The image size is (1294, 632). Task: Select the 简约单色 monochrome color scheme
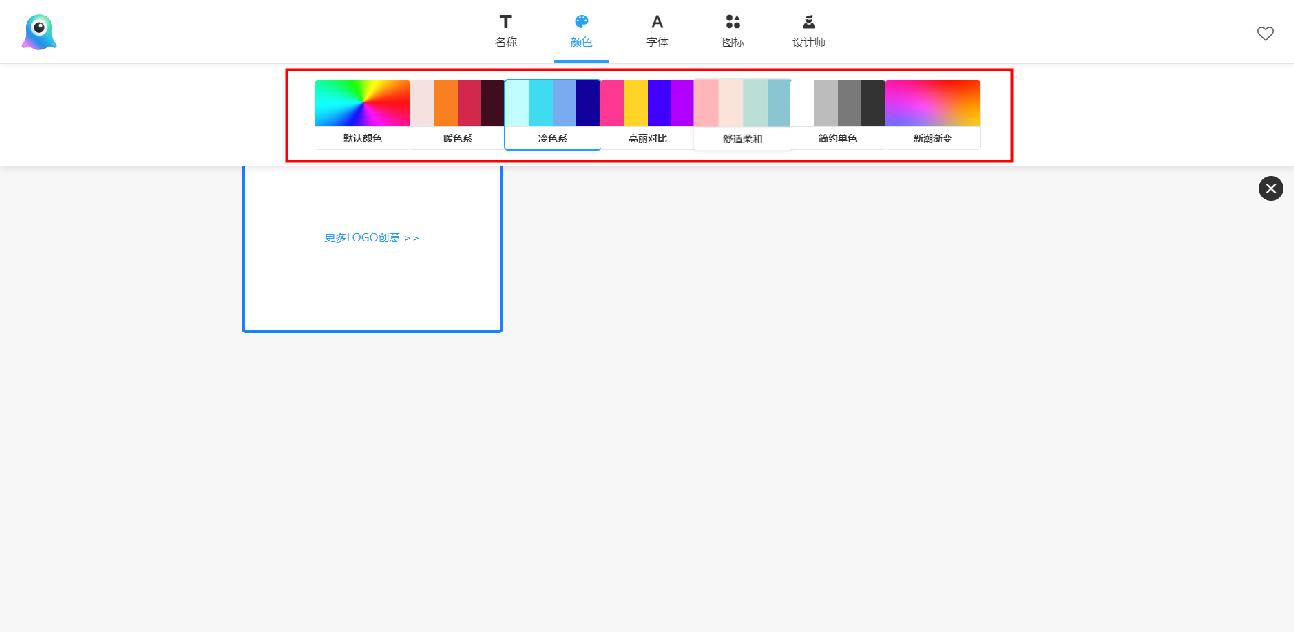tap(838, 137)
